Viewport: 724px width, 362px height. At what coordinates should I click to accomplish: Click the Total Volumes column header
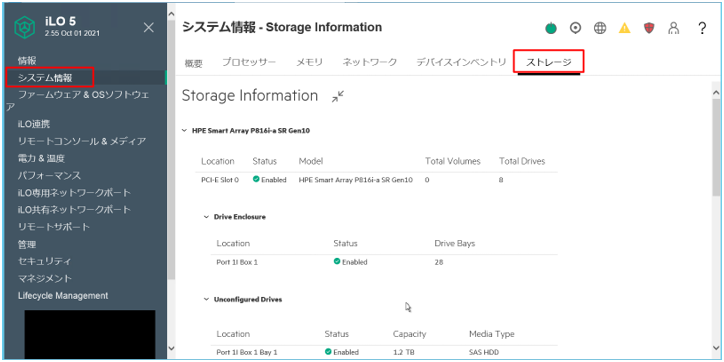coord(453,161)
